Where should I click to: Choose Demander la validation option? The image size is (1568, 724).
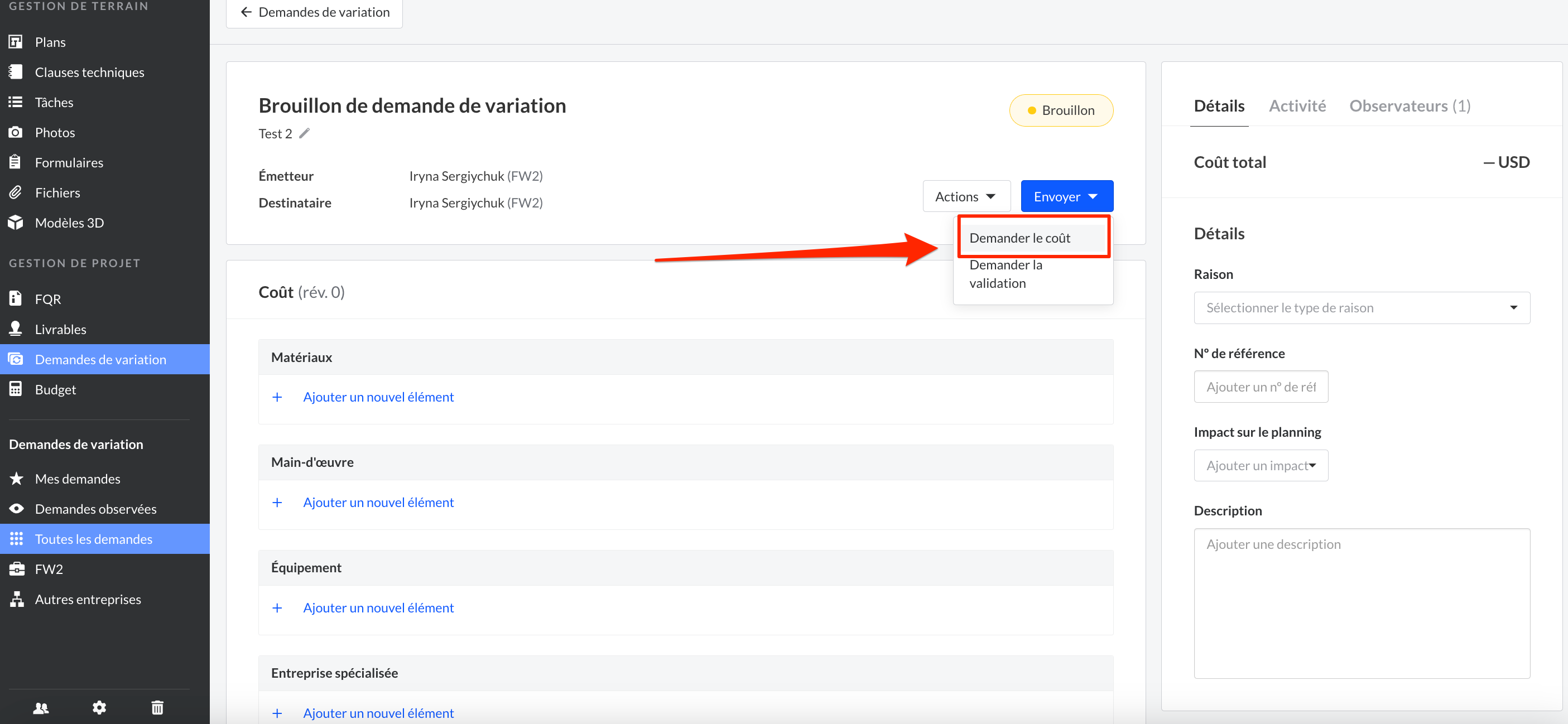(1006, 274)
